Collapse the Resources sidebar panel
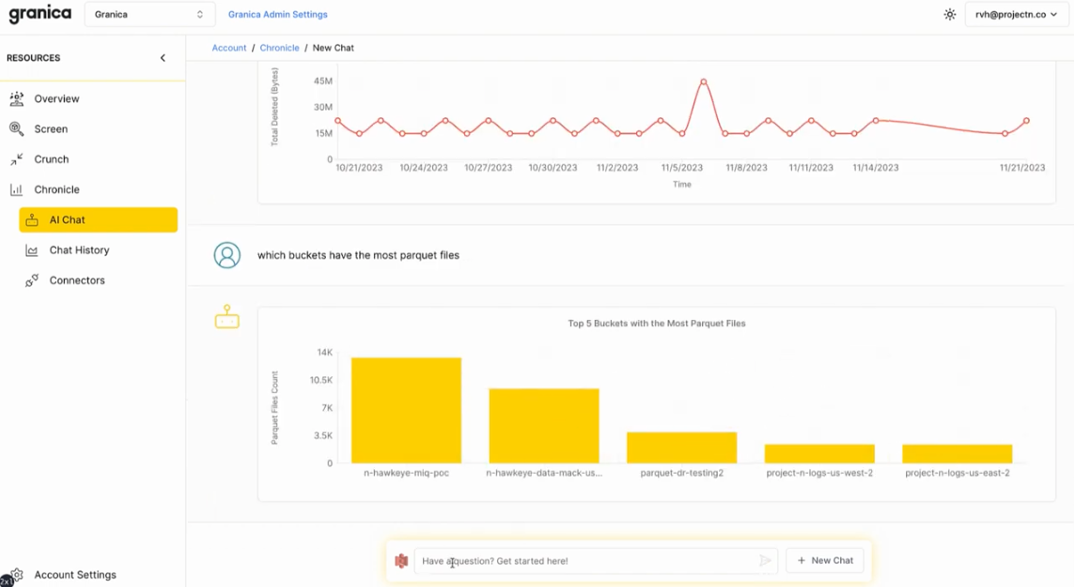1074x587 pixels. tap(162, 58)
